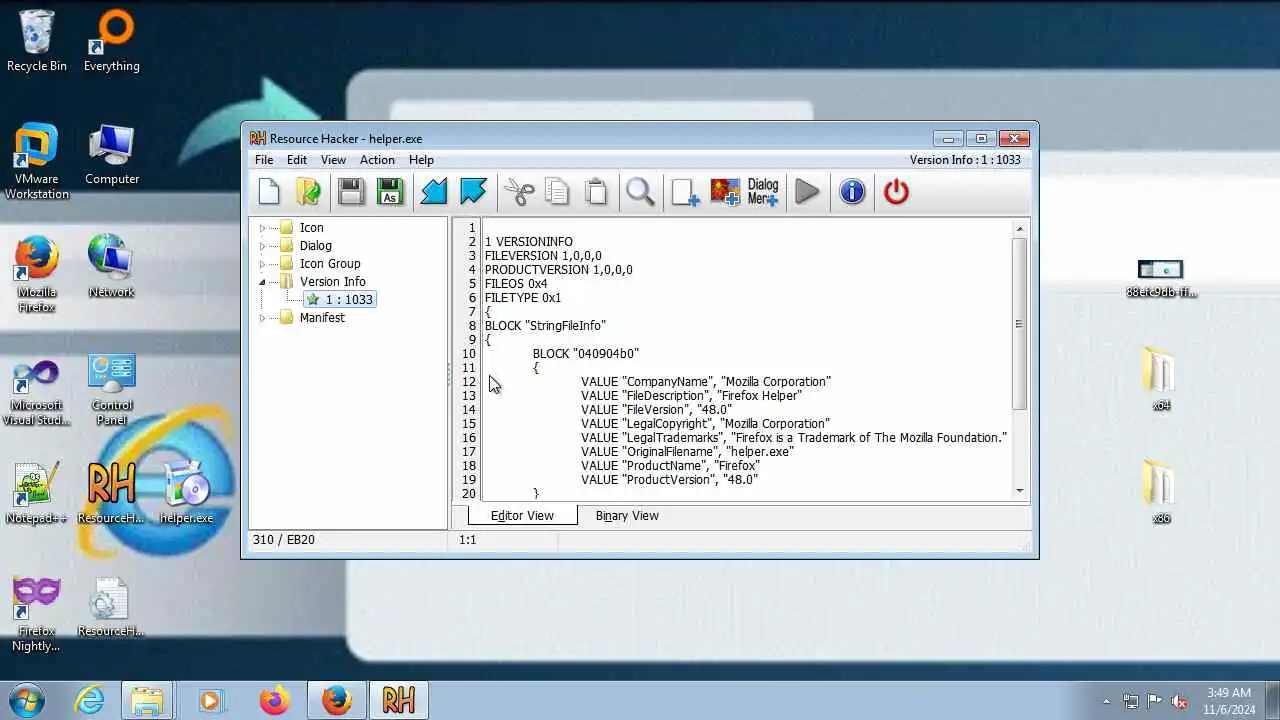Screen dimensions: 1280x720
Task: Click the Save floppy disk toolbar icon
Action: click(x=351, y=192)
